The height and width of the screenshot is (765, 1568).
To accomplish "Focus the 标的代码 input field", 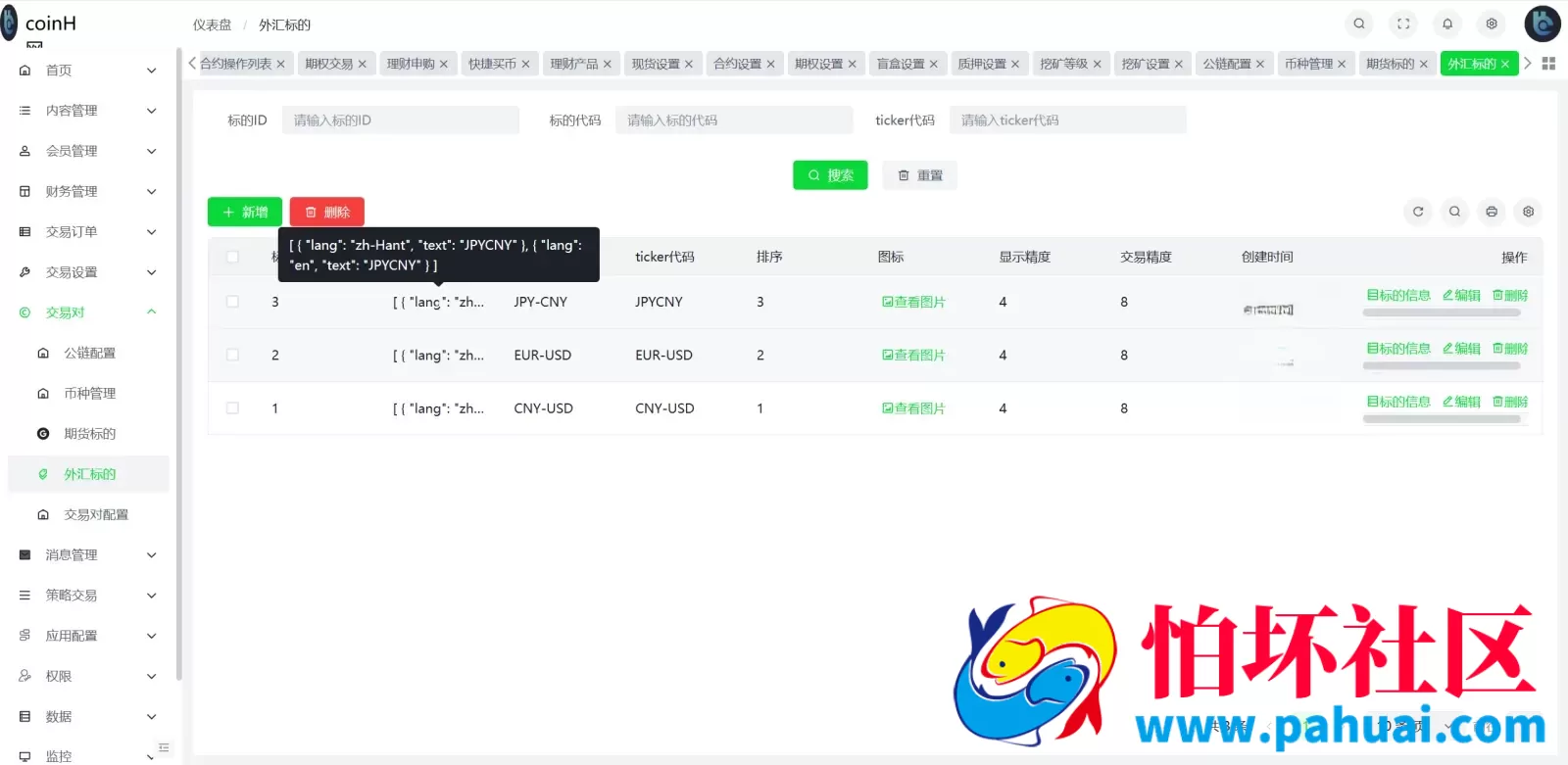I will [734, 120].
